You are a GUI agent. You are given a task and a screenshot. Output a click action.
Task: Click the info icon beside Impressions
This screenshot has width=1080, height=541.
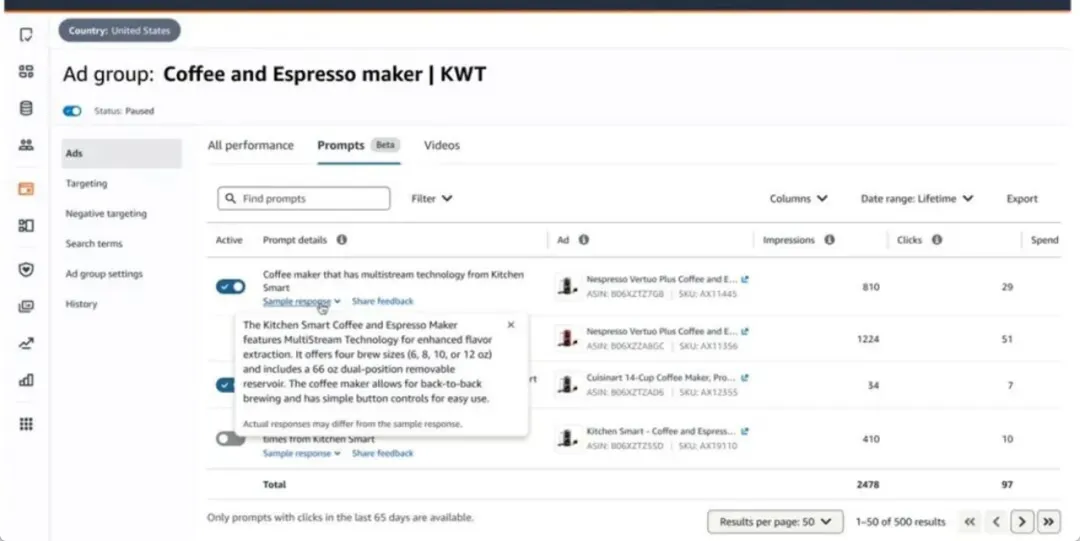pyautogui.click(x=829, y=240)
